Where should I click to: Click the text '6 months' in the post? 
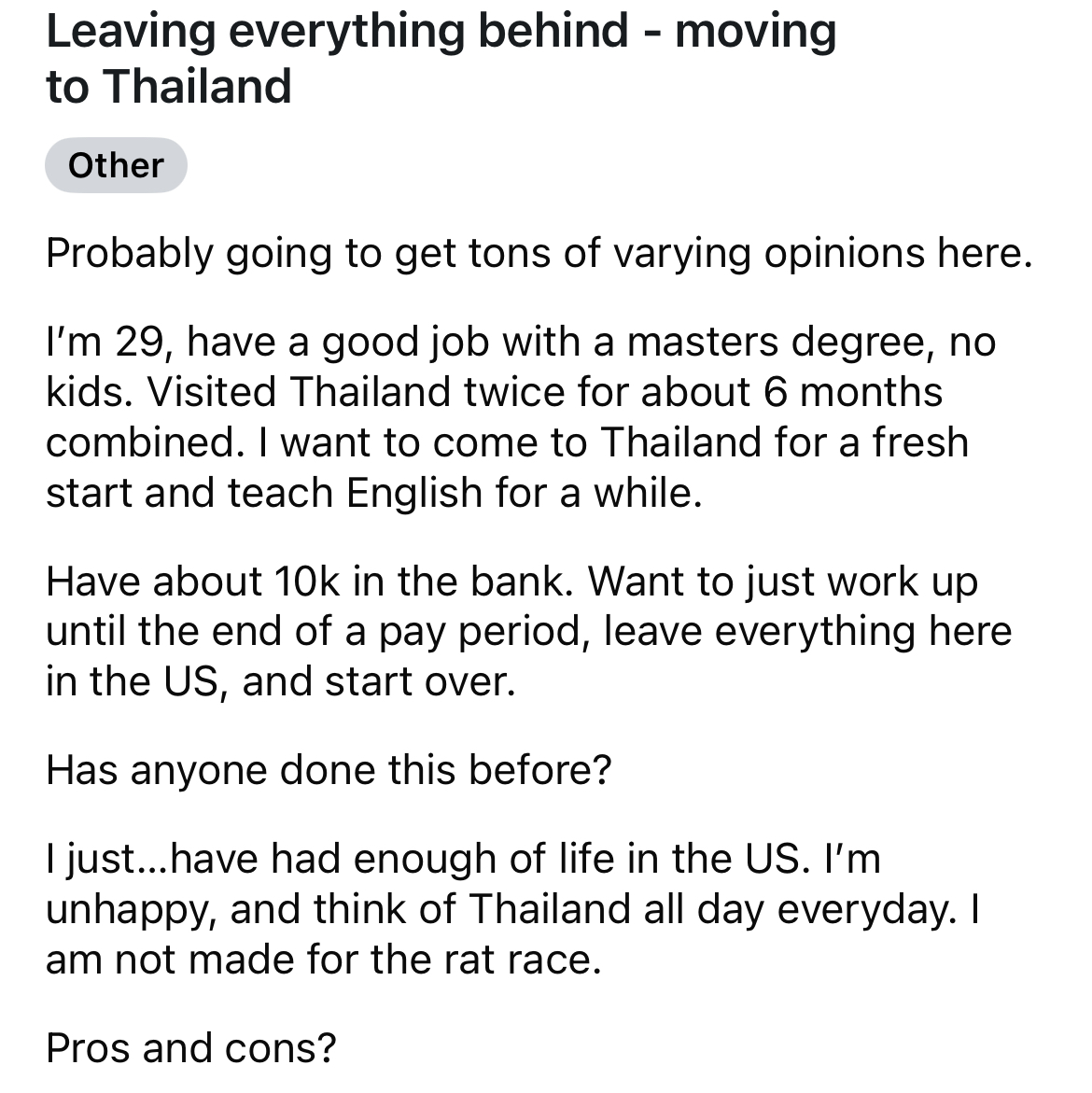click(x=853, y=392)
